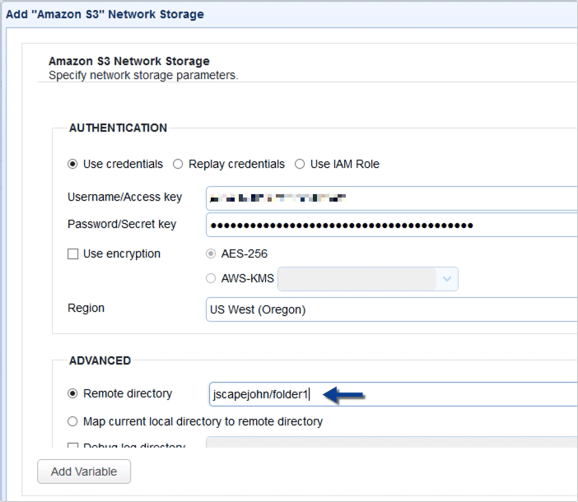Select the Remote directory radio button
The height and width of the screenshot is (502, 578).
click(x=73, y=394)
